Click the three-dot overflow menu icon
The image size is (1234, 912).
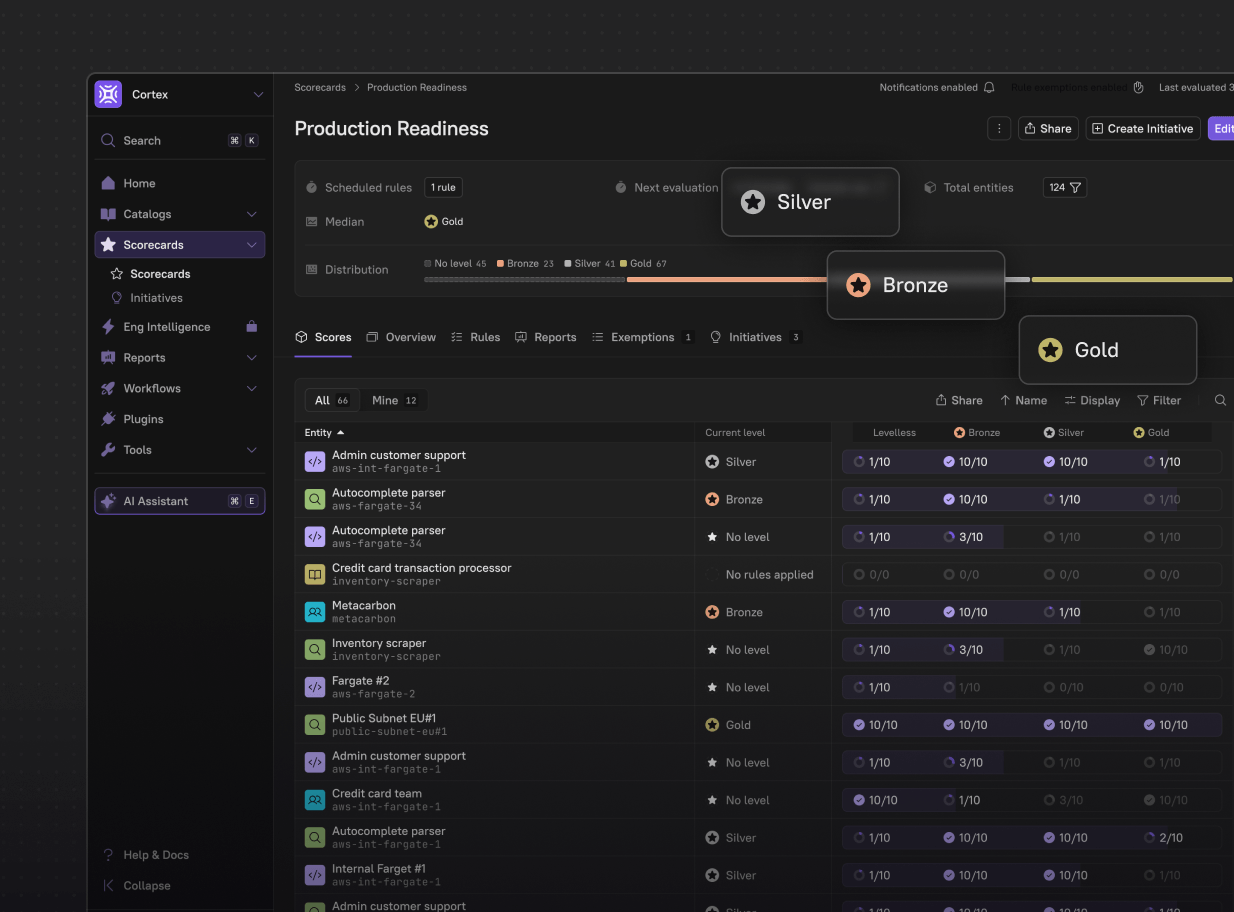click(999, 128)
